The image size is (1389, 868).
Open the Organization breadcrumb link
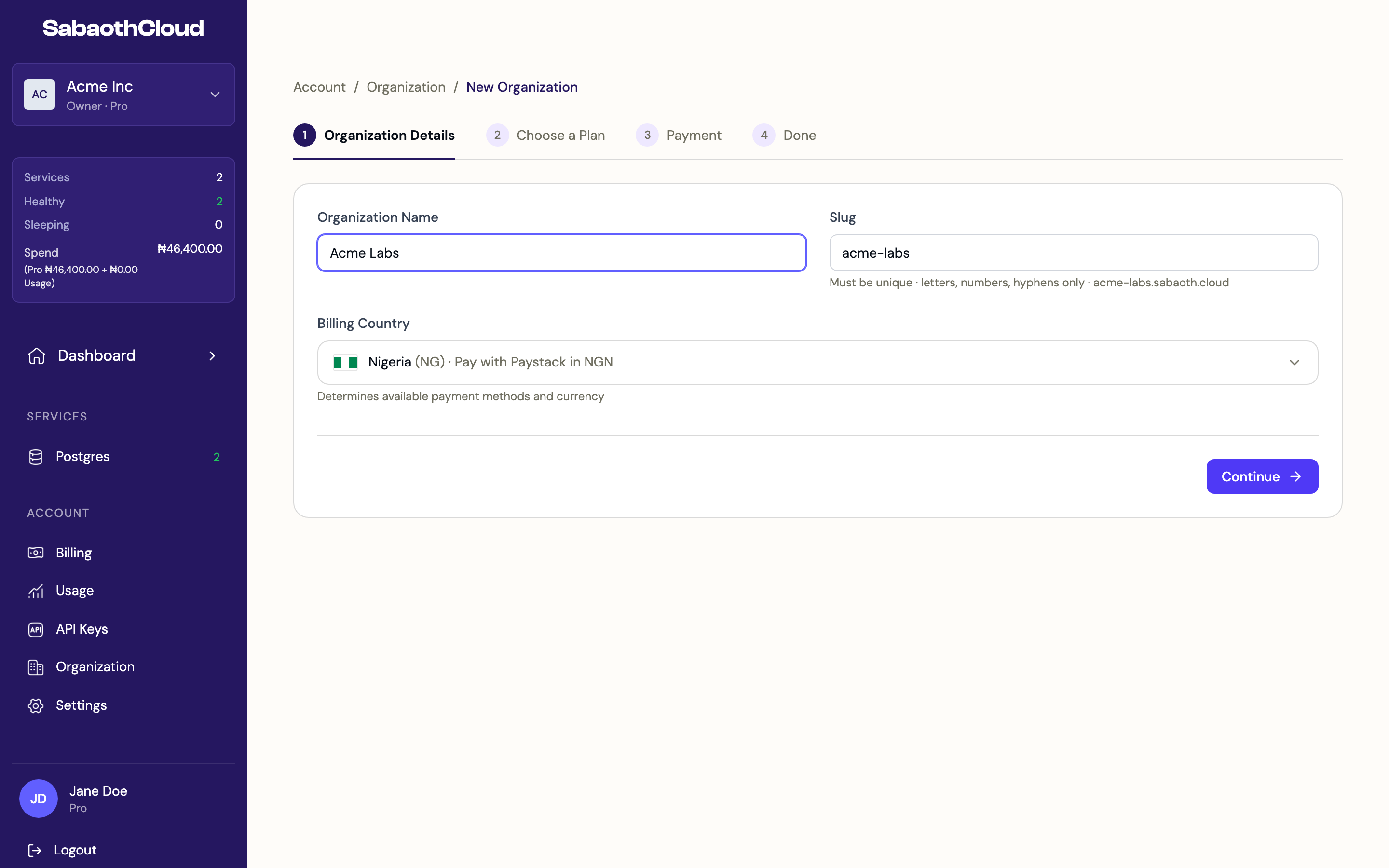point(406,87)
